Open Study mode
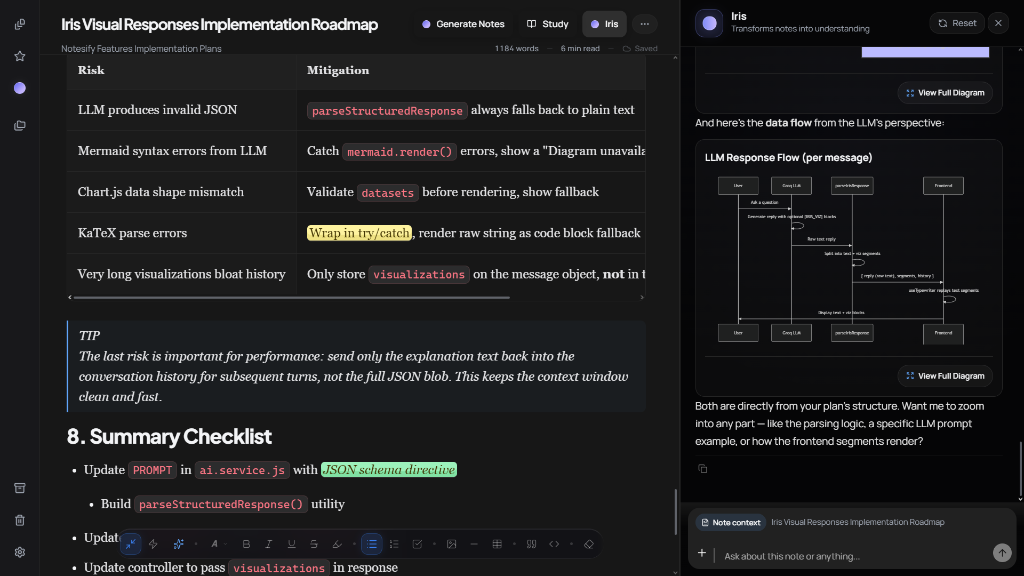This screenshot has width=1024, height=576. (x=548, y=24)
